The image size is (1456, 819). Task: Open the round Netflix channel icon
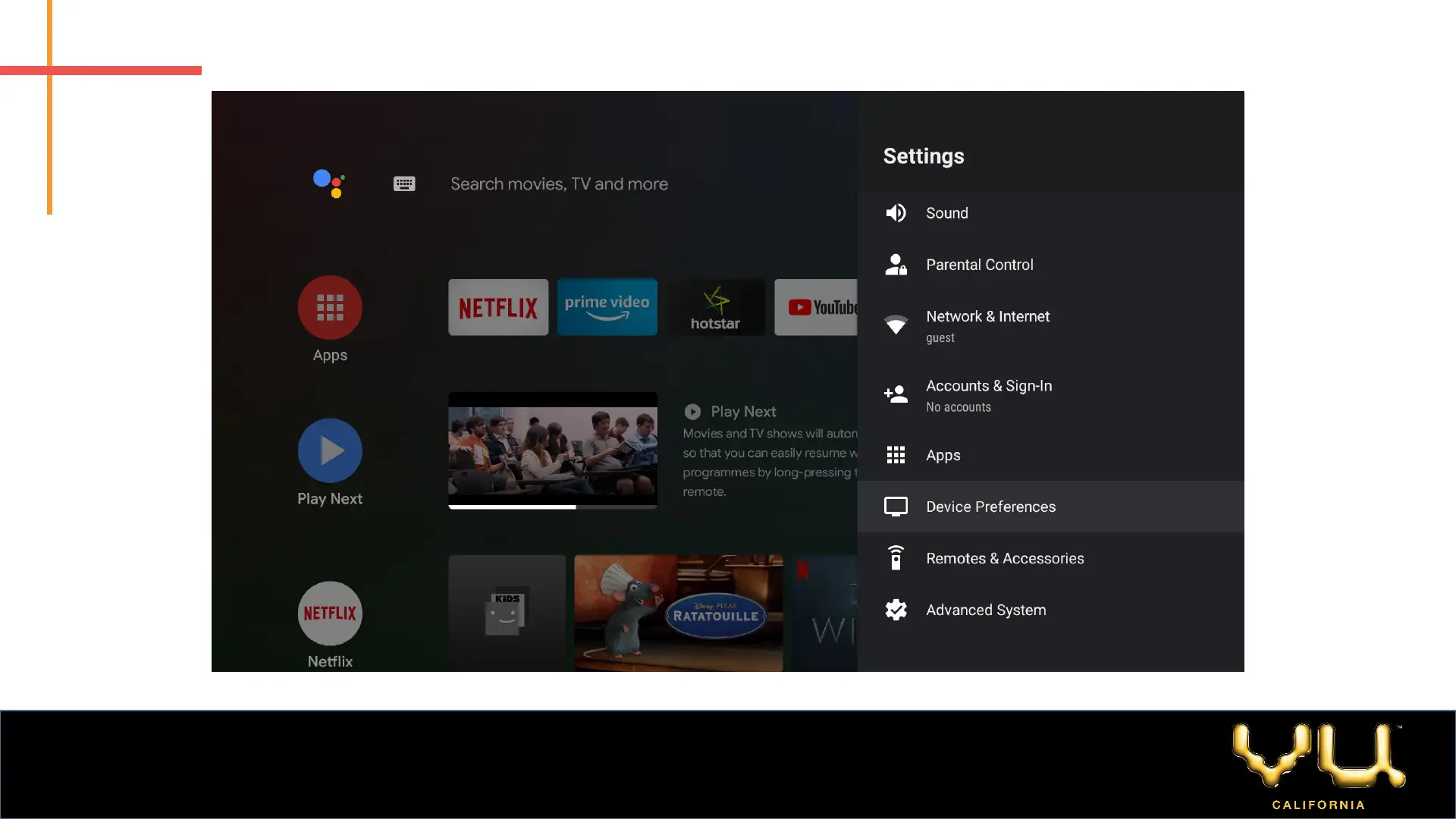330,613
